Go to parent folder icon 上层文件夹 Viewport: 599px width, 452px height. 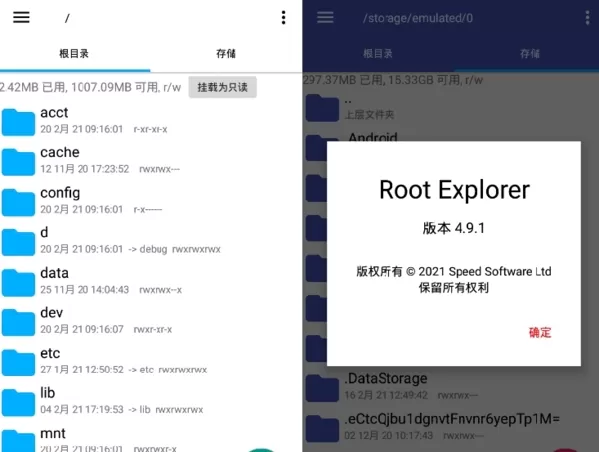pyautogui.click(x=322, y=108)
